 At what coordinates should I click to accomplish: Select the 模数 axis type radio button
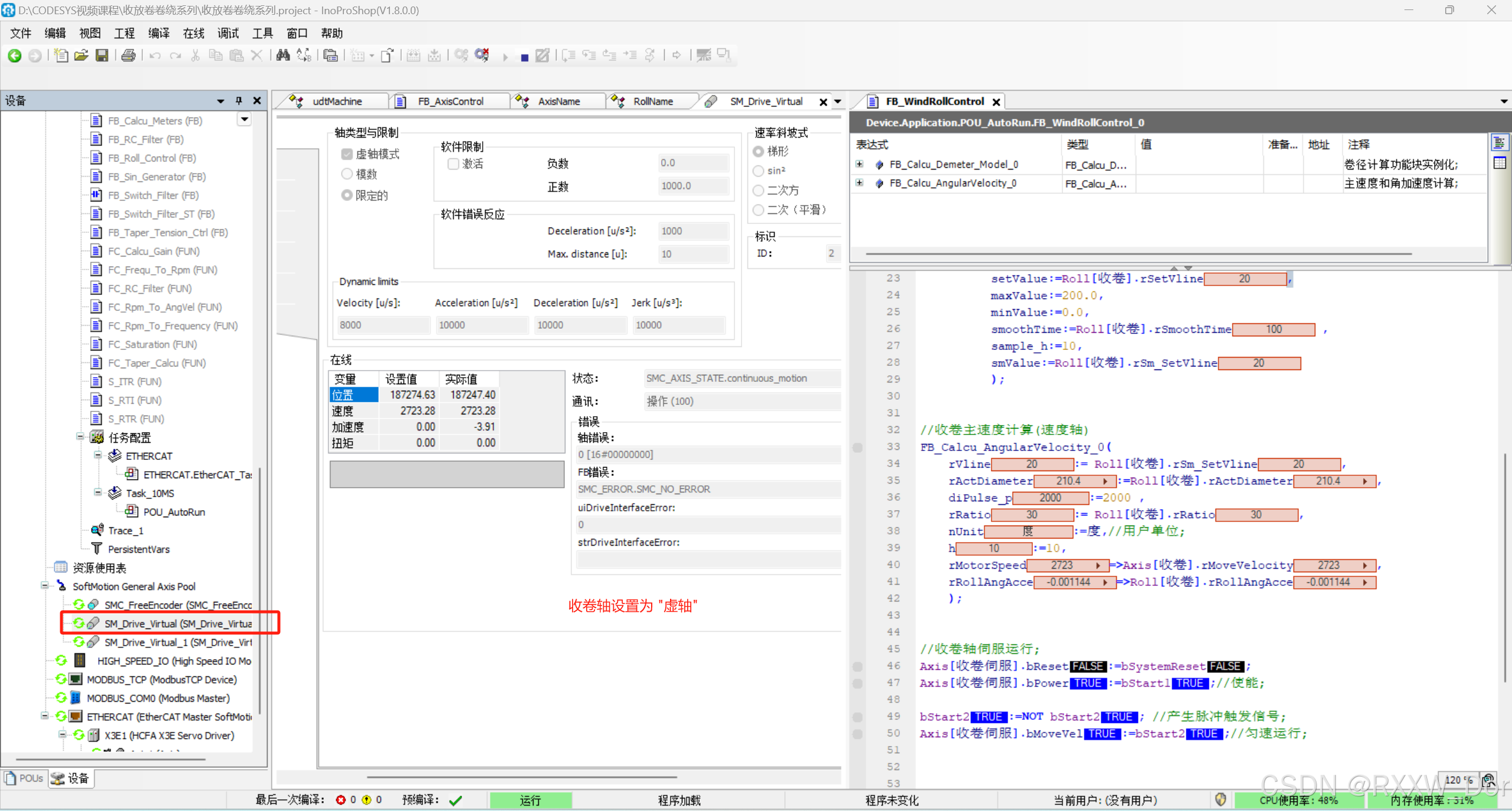347,174
